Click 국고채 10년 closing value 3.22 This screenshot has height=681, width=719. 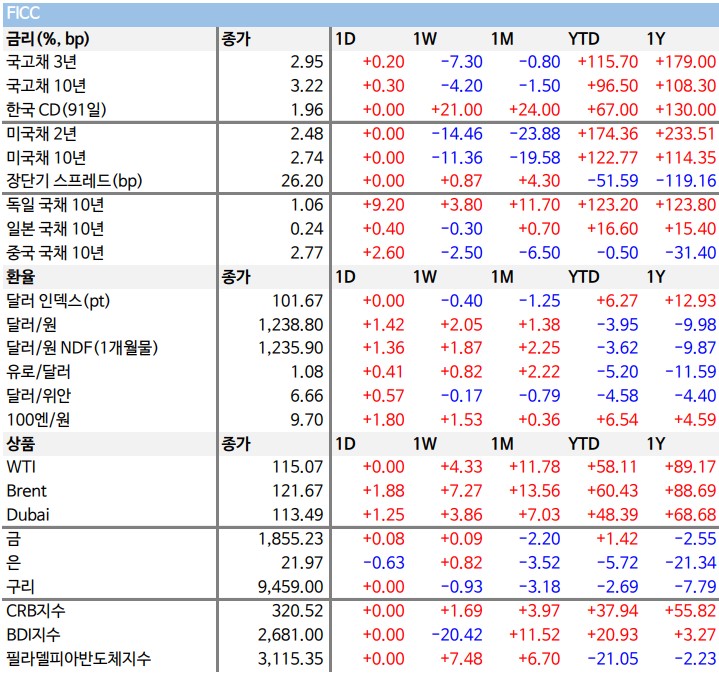(307, 86)
